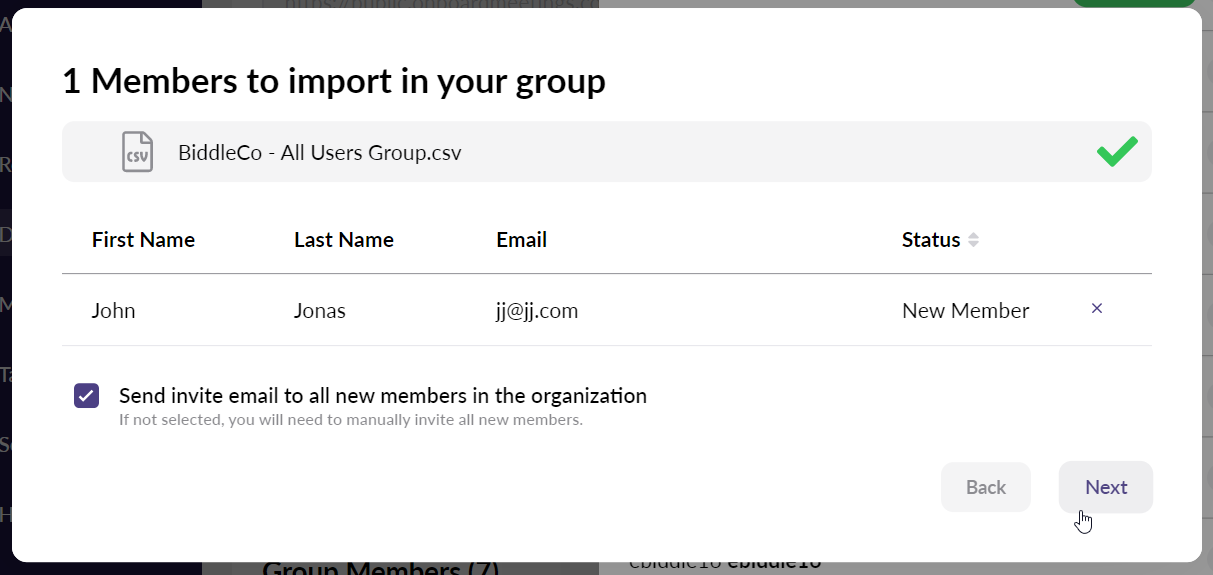Image resolution: width=1213 pixels, height=575 pixels.
Task: Click the last name Jonas in the table
Action: point(319,311)
